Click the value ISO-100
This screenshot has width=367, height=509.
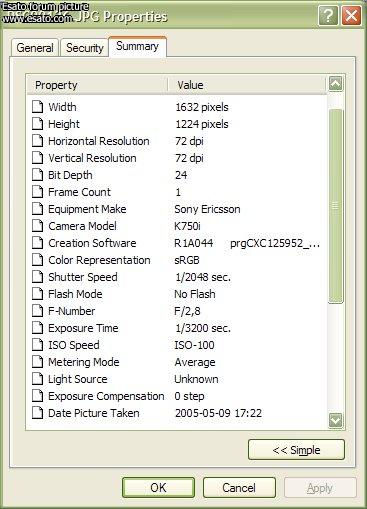(194, 345)
